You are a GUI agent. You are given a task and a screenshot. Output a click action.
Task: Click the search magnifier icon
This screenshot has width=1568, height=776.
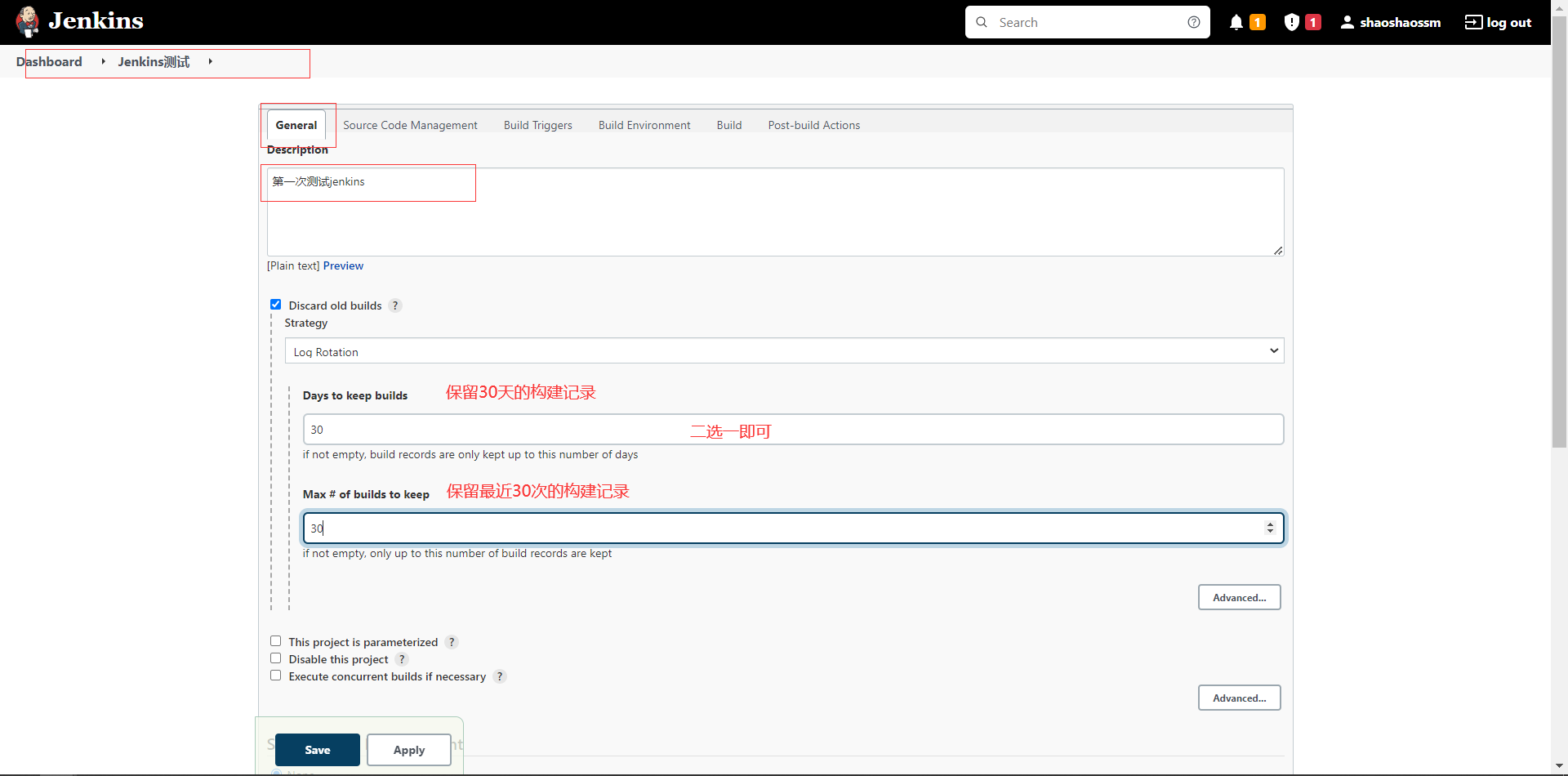pos(982,22)
